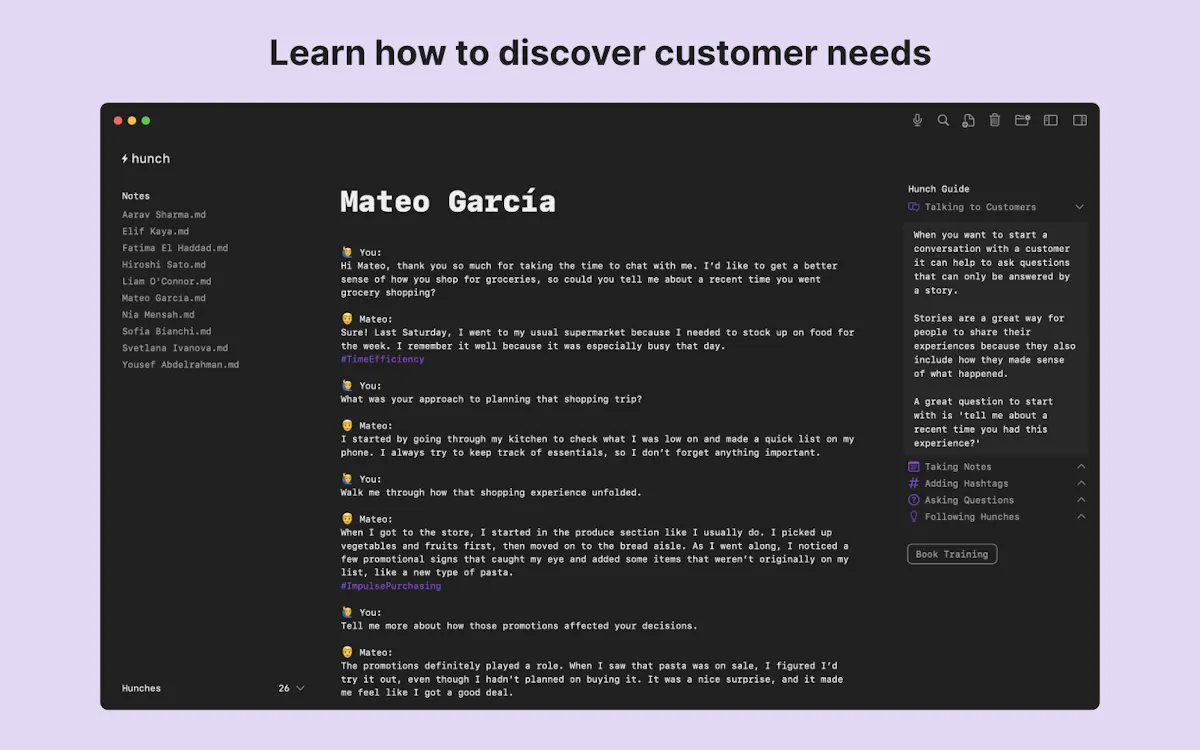Viewport: 1200px width, 750px height.
Task: Open the #ImpulsePurchasing hashtag link
Action: pos(390,586)
